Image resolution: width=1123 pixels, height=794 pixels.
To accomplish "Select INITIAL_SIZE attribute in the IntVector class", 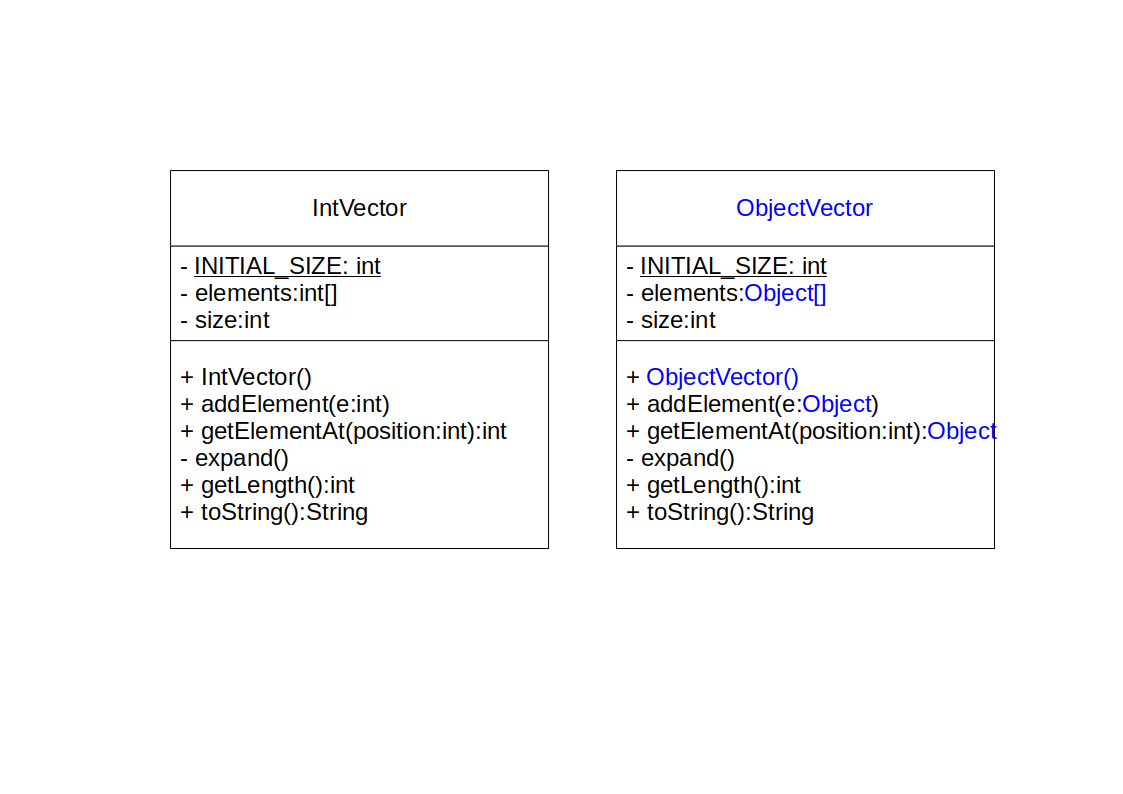I will (287, 266).
